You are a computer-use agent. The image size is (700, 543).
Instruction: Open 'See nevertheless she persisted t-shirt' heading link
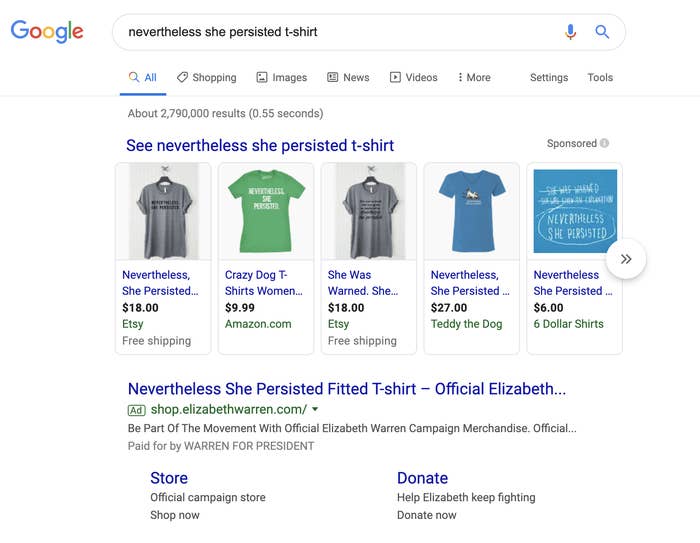[x=260, y=146]
